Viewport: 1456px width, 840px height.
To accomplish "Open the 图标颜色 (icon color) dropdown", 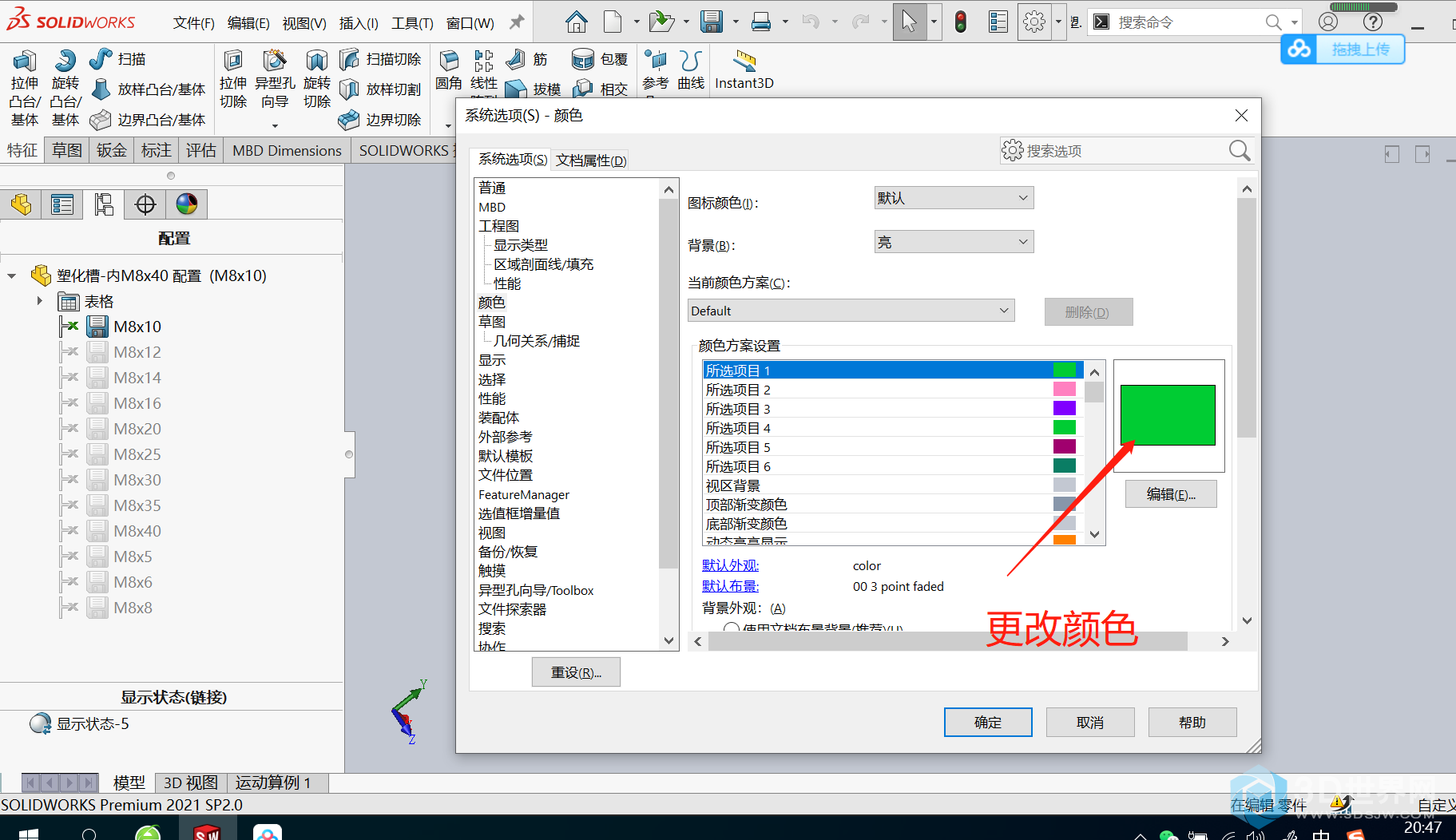I will pyautogui.click(x=954, y=198).
